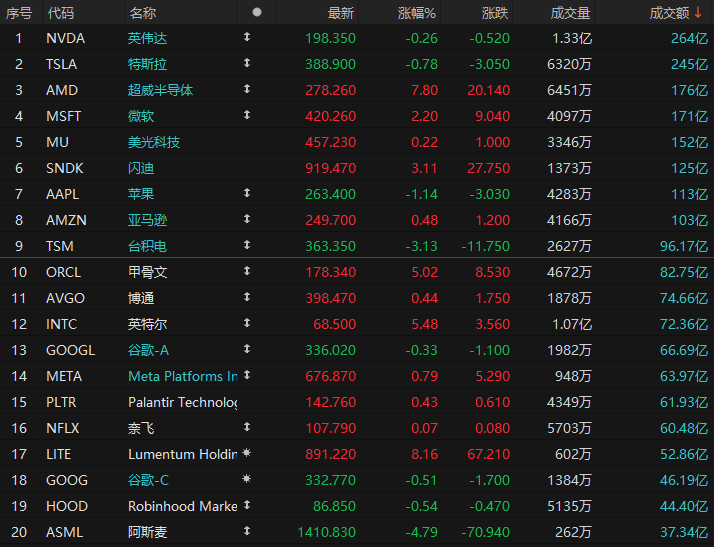Viewport: 714px width, 547px height.
Task: Select the PLTR ticker code
Action: (61, 402)
